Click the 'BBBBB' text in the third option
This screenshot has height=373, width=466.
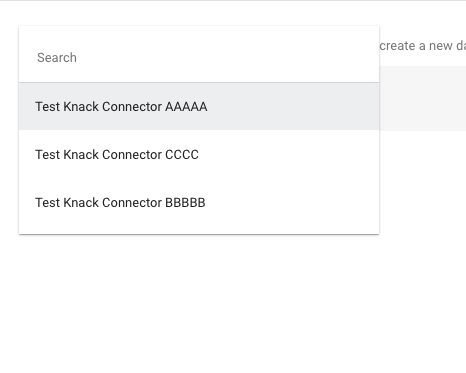coord(185,203)
